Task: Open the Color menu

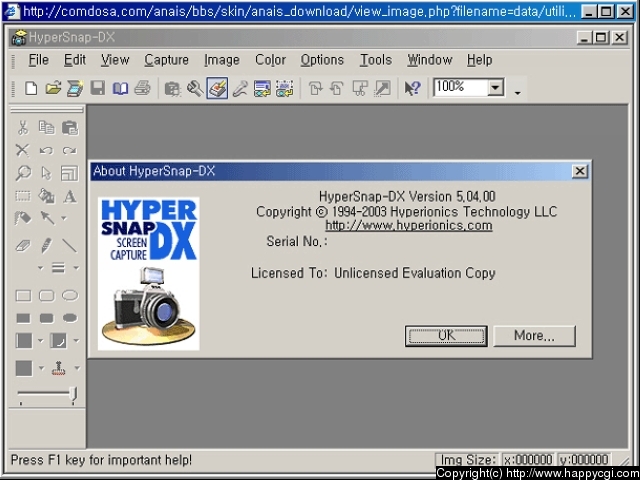Action: pyautogui.click(x=270, y=60)
